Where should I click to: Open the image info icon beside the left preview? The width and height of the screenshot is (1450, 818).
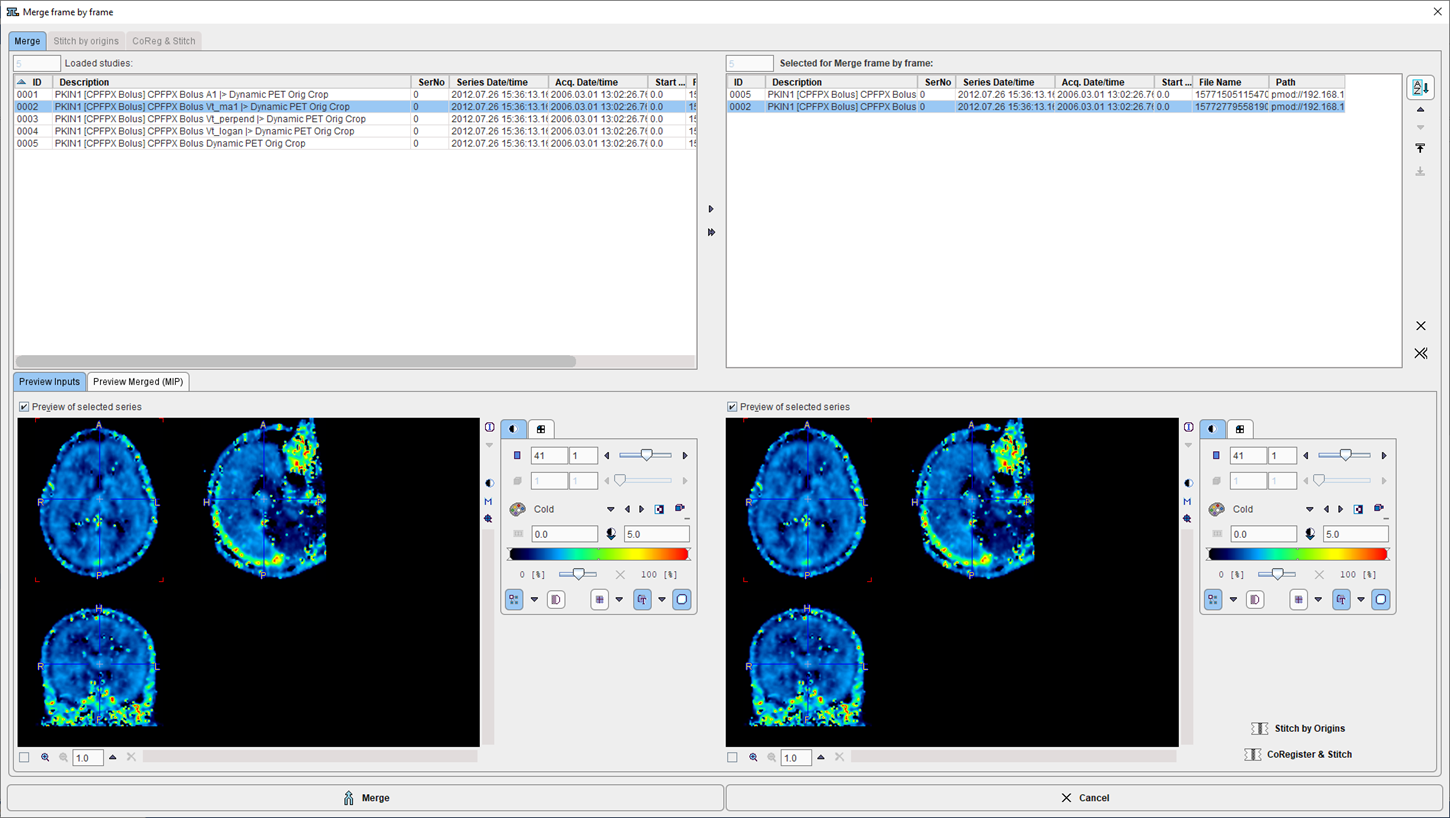489,427
